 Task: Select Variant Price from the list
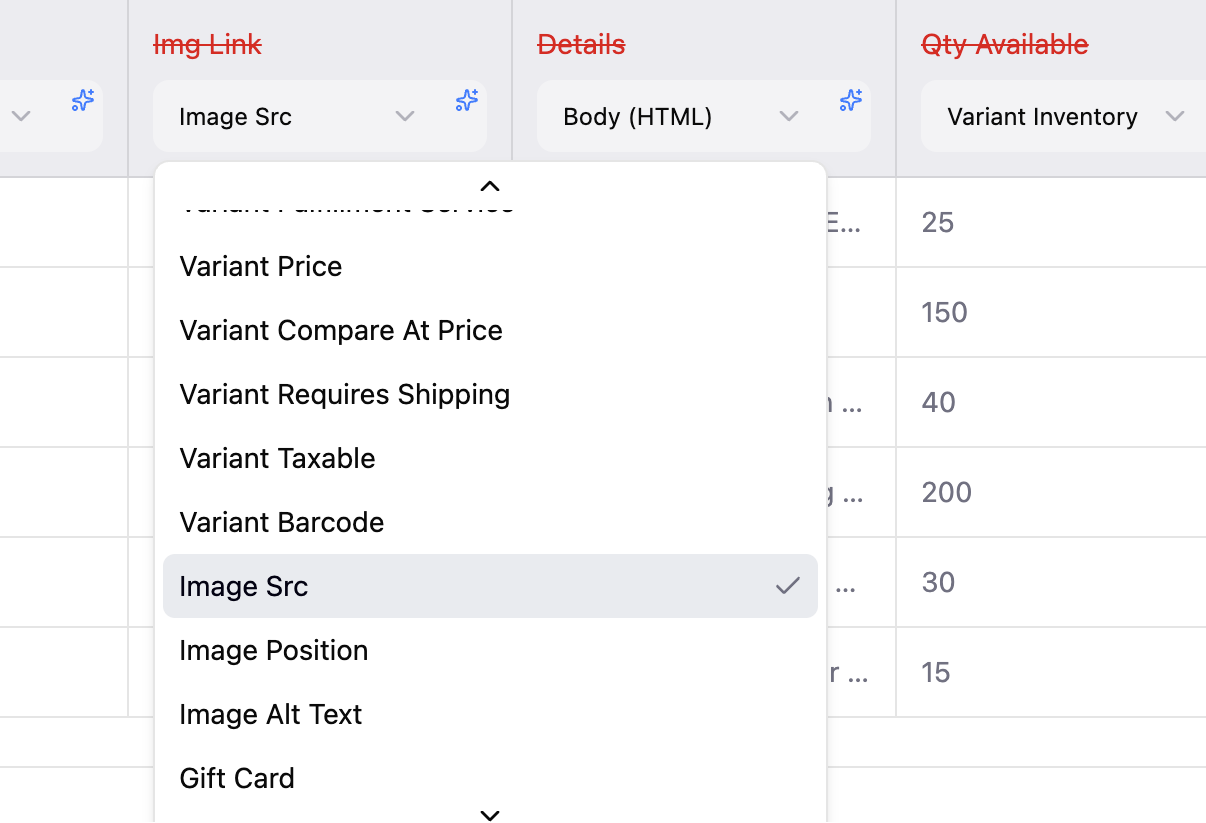260,266
